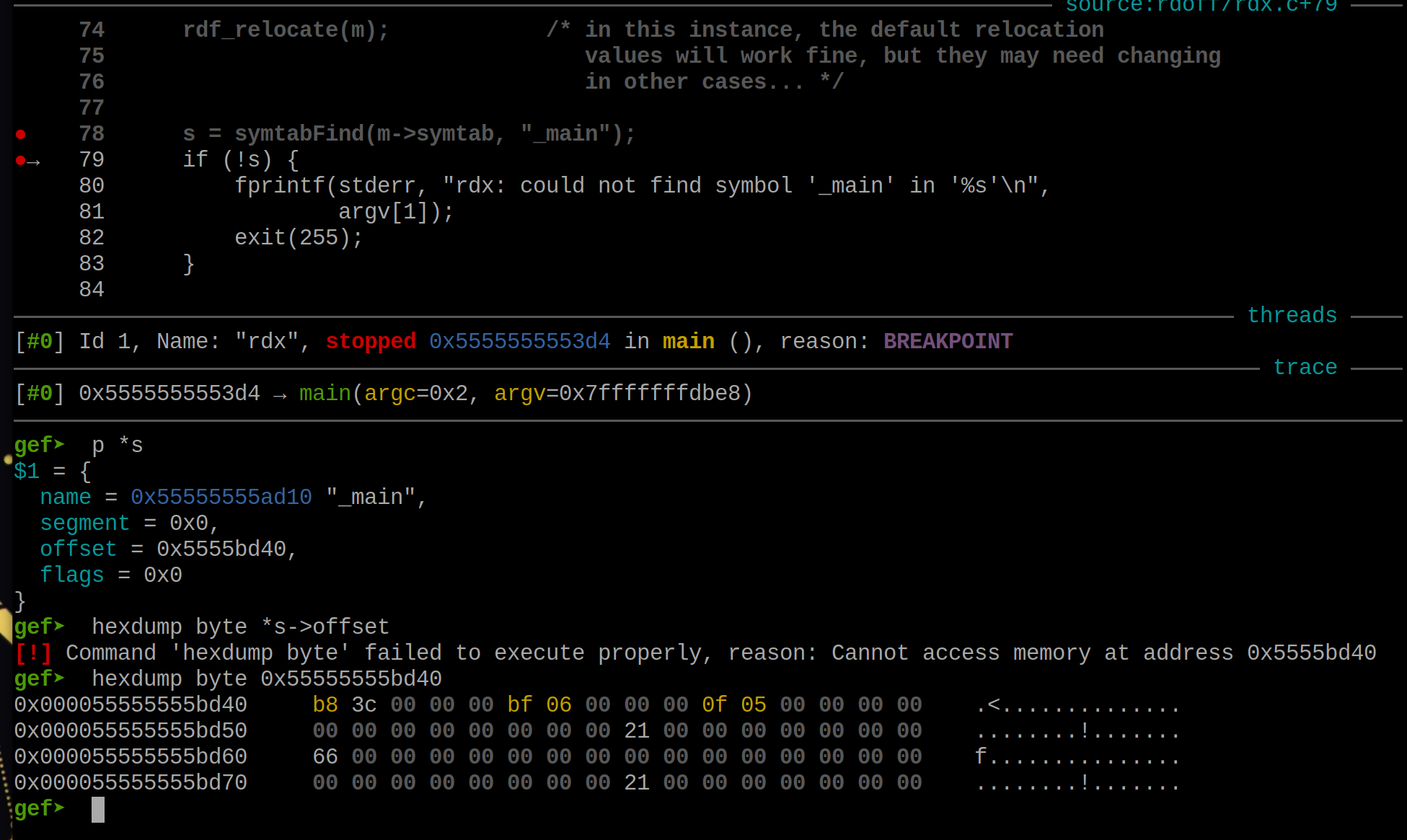Viewport: 1407px width, 840px height.
Task: Click the red 'stopped' thread status
Action: [371, 342]
